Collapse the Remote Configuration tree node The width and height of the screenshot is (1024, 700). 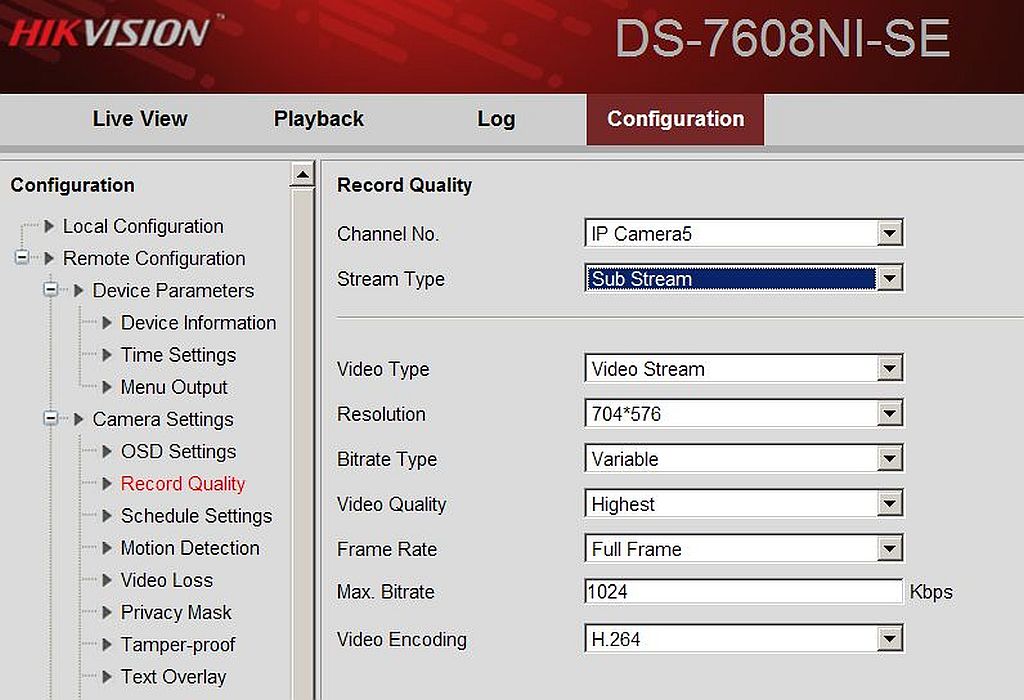(x=22, y=257)
